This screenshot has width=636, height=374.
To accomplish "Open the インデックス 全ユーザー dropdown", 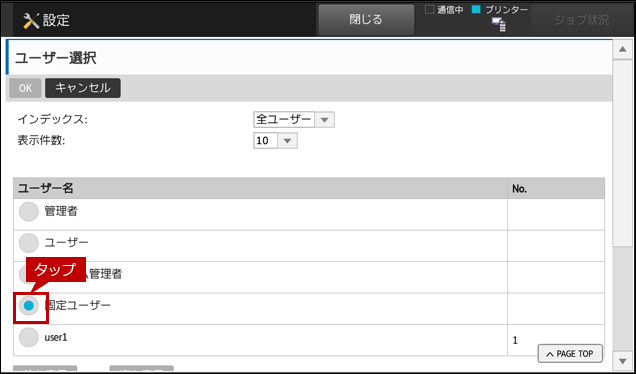I will point(294,120).
